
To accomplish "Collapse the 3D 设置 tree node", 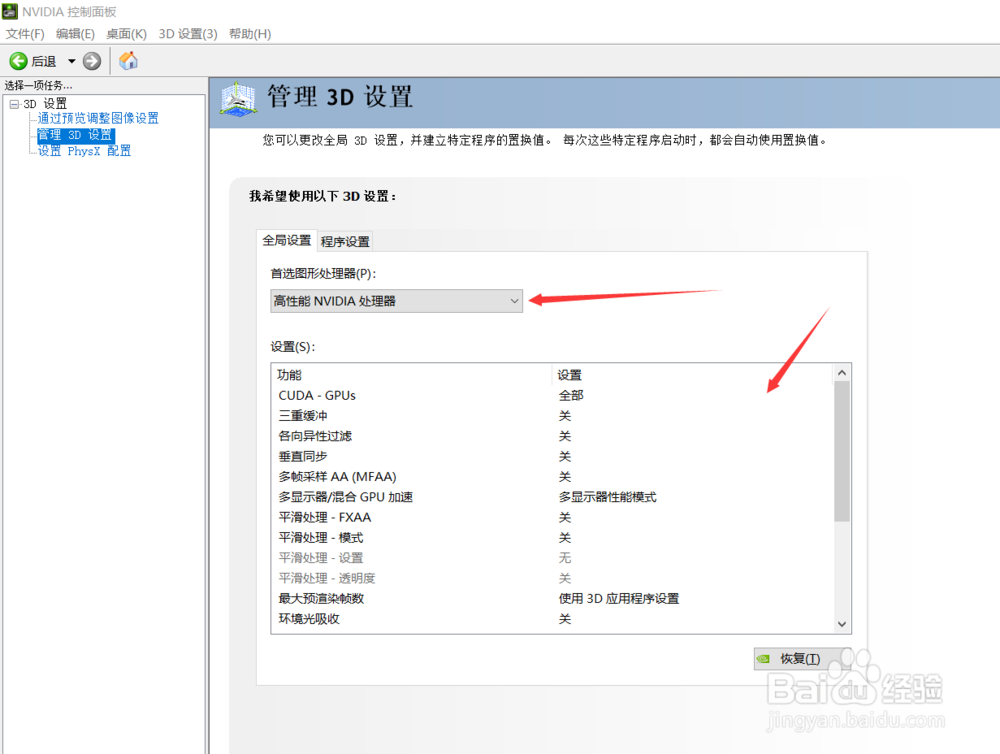I will tap(14, 104).
